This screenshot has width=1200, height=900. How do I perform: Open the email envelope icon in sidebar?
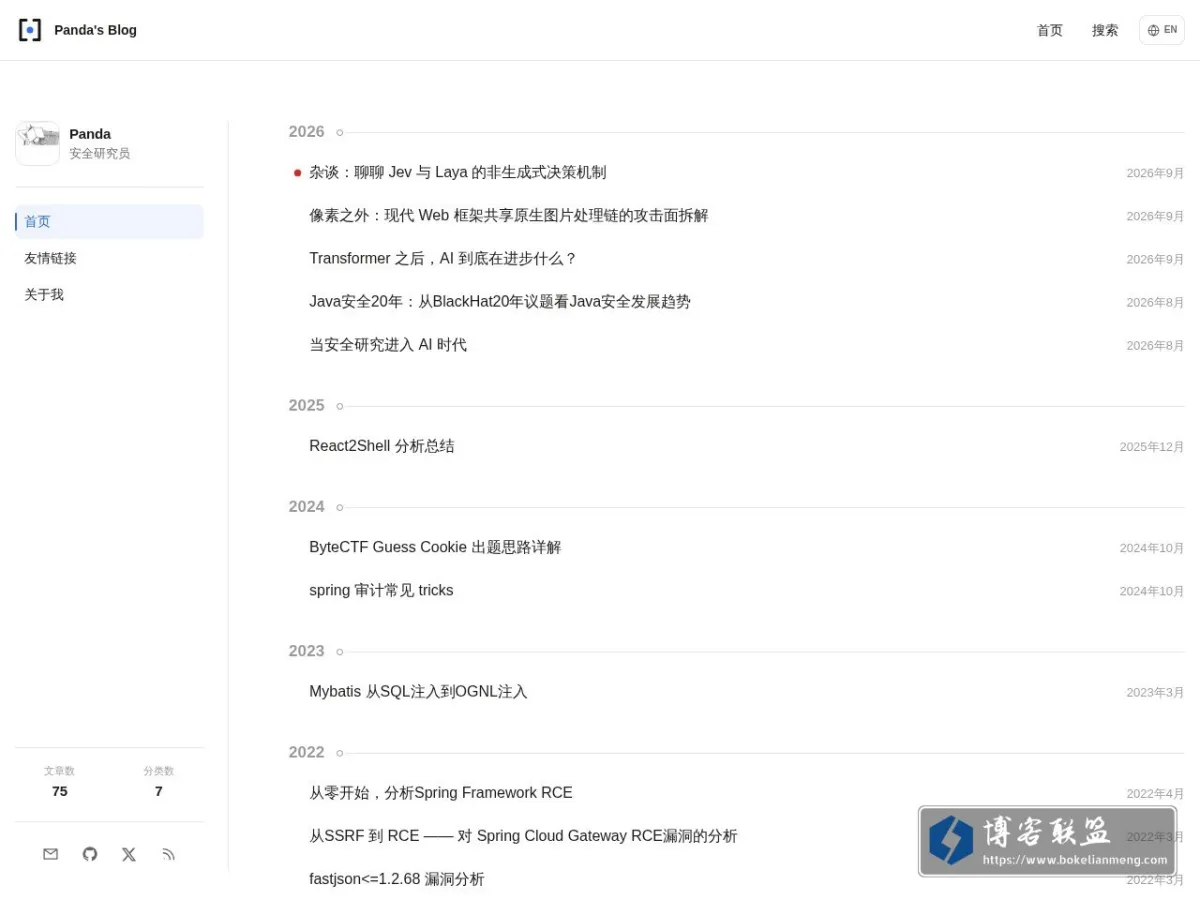pos(51,854)
